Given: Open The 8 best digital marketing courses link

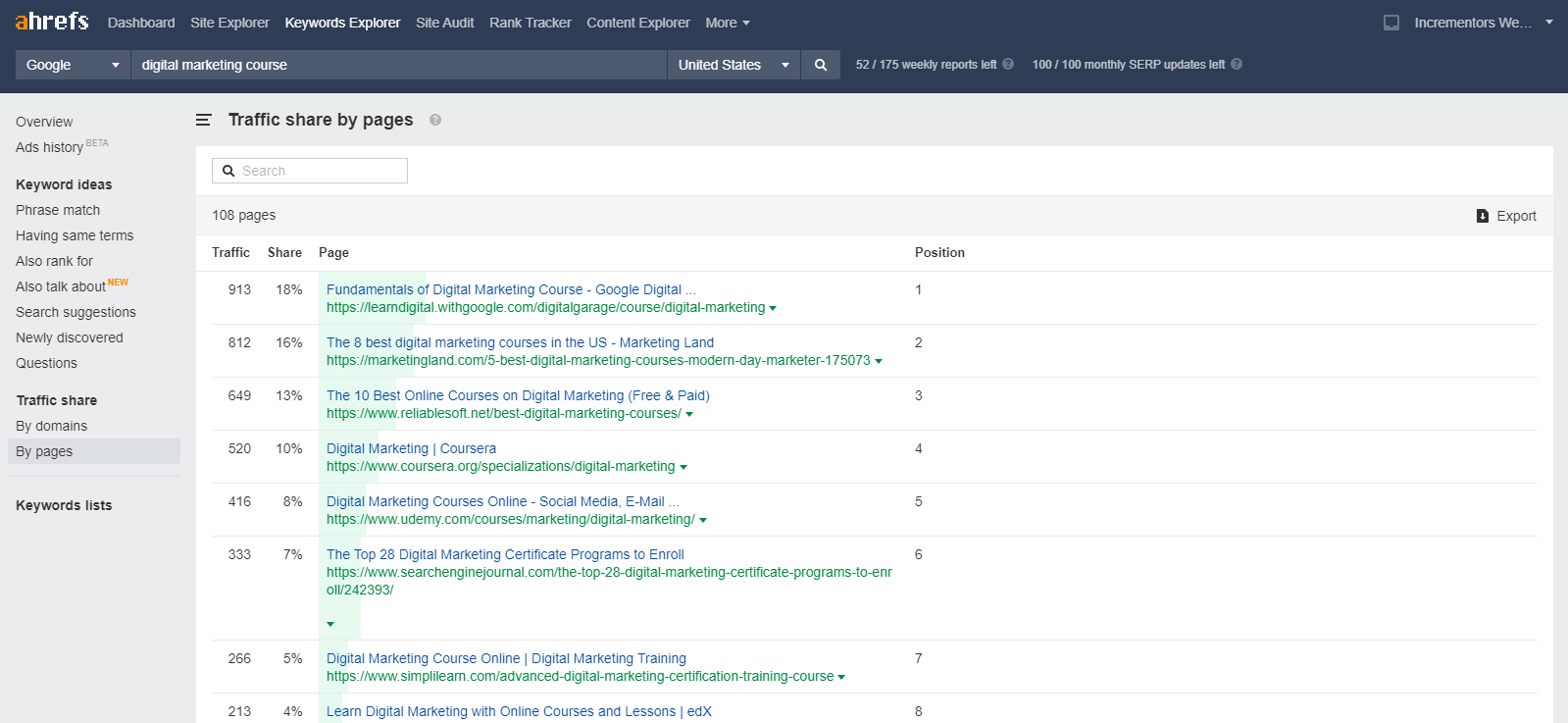Looking at the screenshot, I should click(x=520, y=342).
